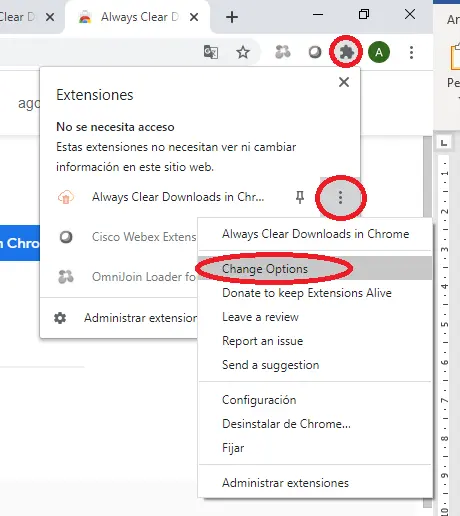Click the OmniJoin Loader list entry
460x516 pixels.
(144, 277)
